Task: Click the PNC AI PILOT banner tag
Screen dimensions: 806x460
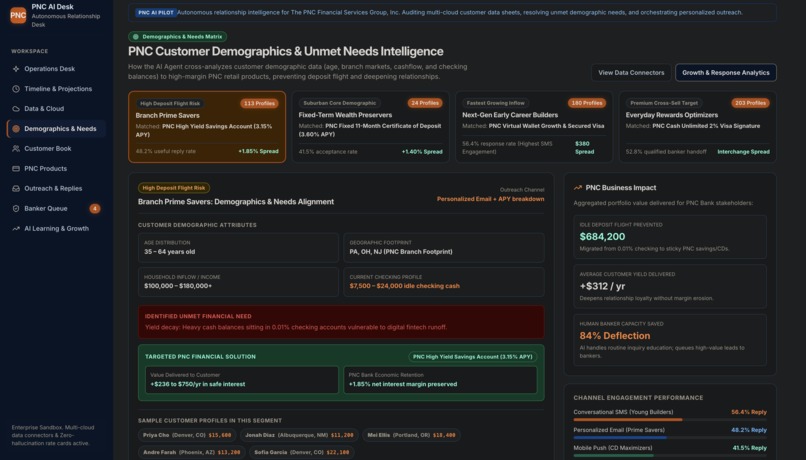Action: click(156, 13)
